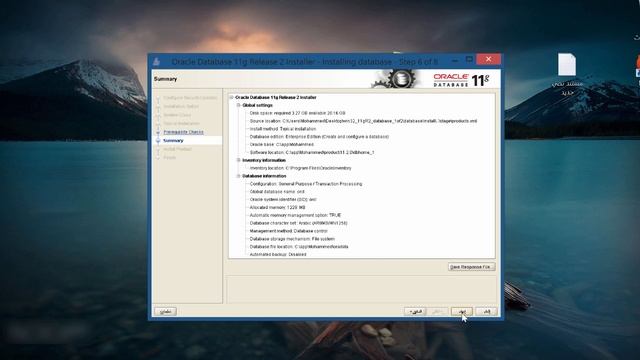Click the Save Response File button
The image size is (640, 360).
[x=471, y=267]
